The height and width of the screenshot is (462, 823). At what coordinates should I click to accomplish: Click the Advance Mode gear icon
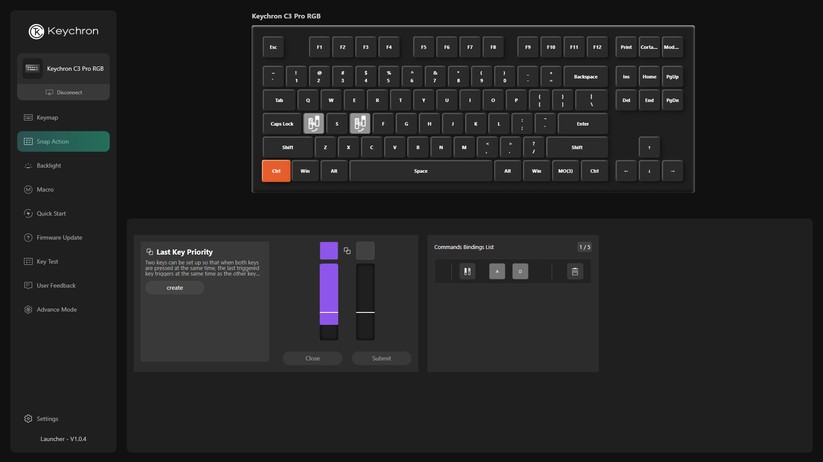[x=28, y=310]
